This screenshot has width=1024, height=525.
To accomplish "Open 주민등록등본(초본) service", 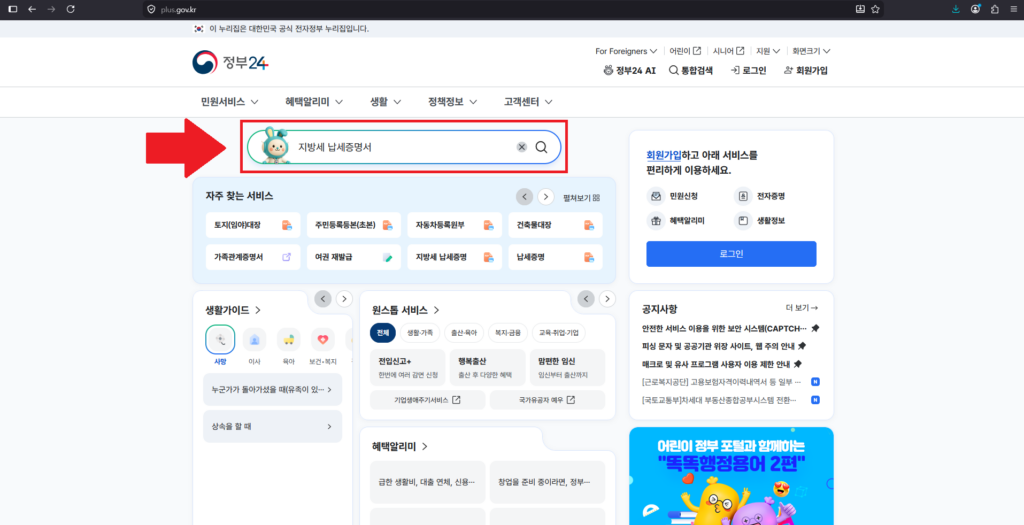I will (x=354, y=225).
